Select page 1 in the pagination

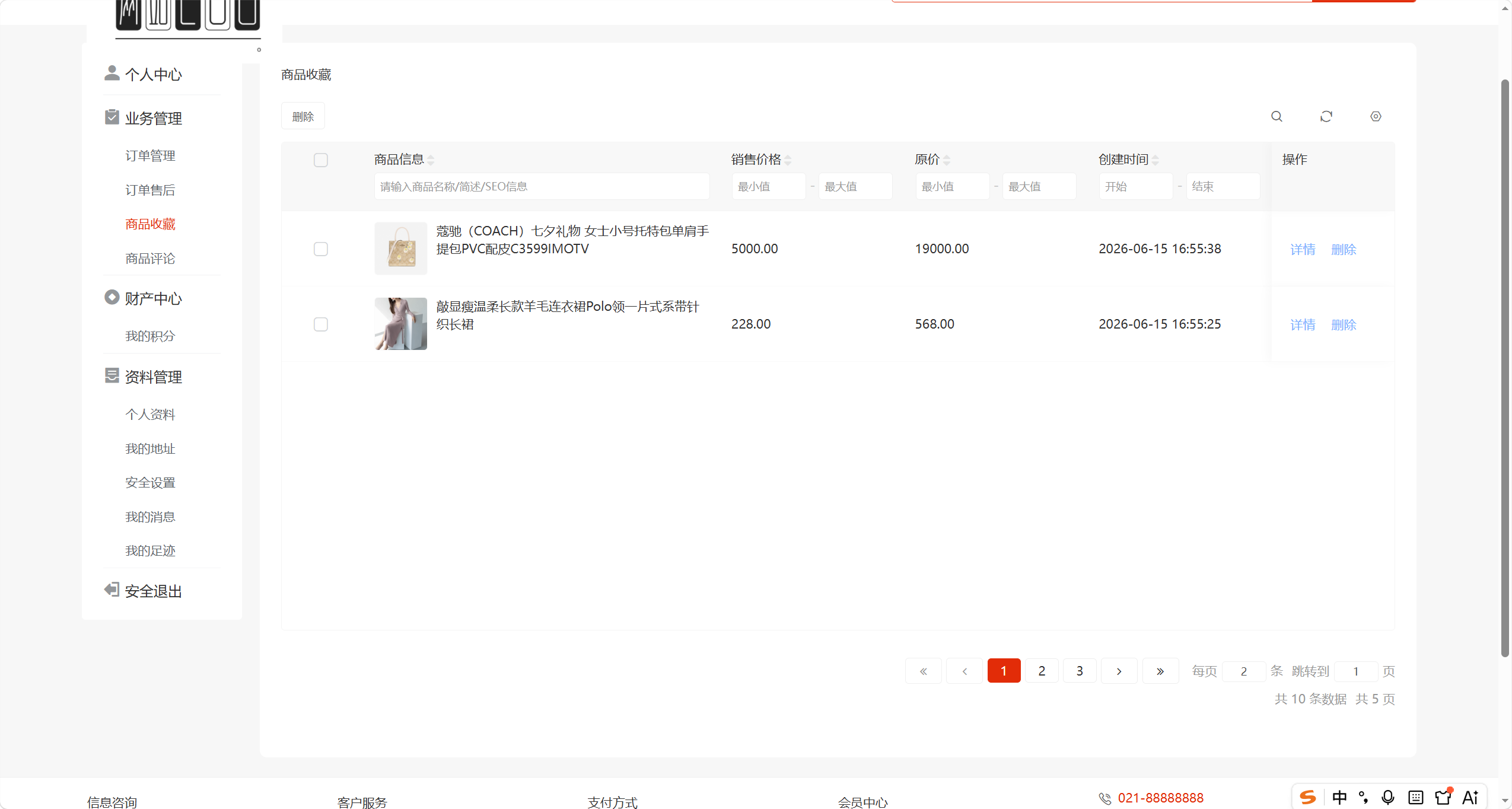tap(1004, 671)
